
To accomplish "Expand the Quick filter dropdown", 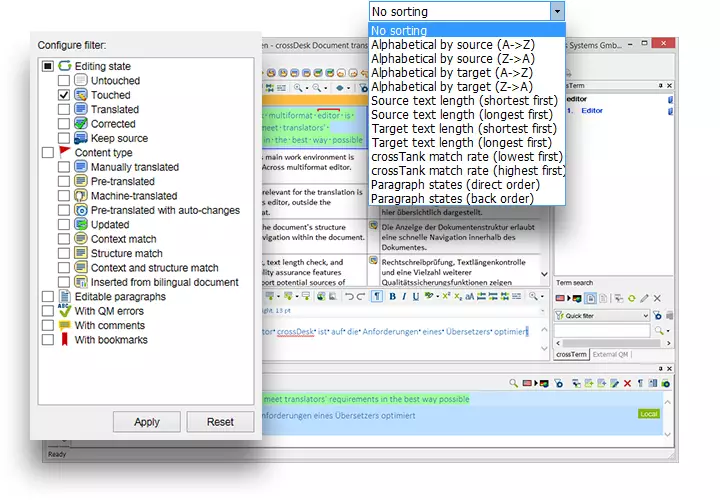I will (x=645, y=316).
